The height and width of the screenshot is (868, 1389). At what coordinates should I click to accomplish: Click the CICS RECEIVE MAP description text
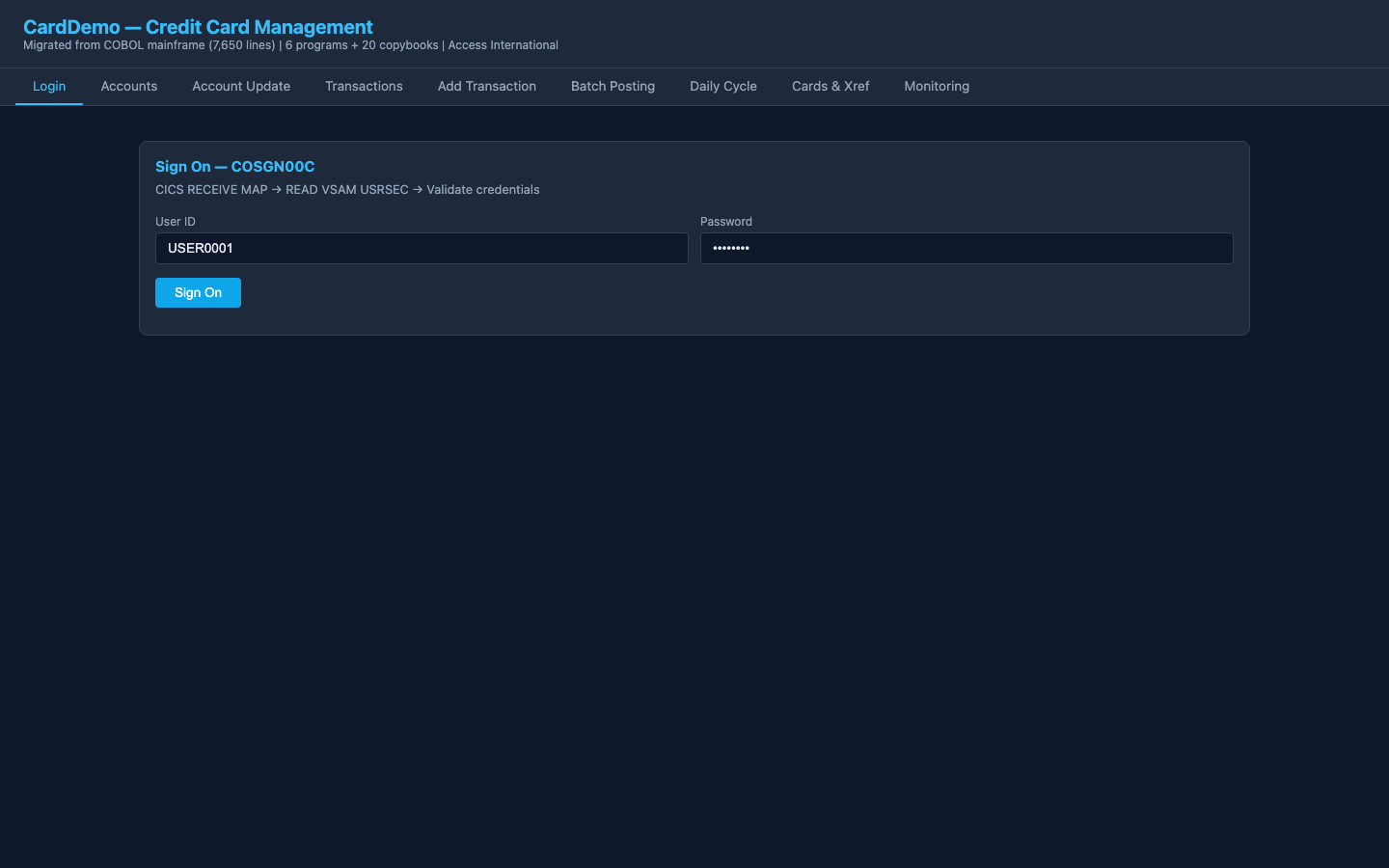(x=347, y=189)
